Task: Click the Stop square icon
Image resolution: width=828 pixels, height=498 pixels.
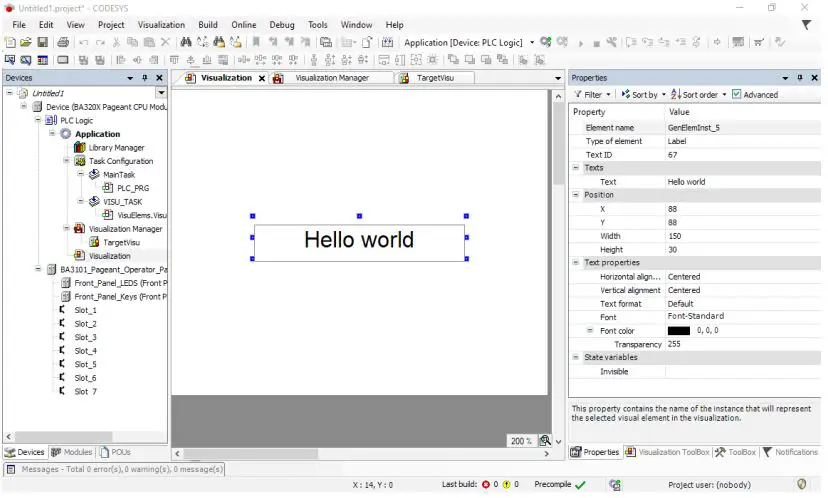Action: coord(596,43)
